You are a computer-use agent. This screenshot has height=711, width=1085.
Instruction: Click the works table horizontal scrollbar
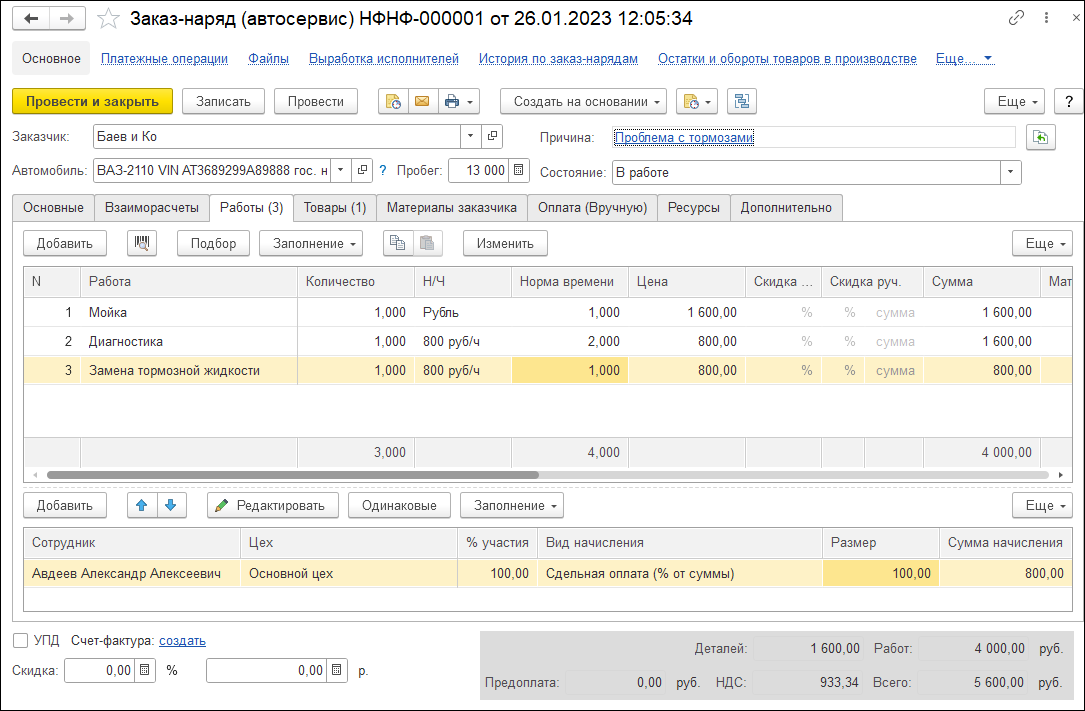point(292,475)
